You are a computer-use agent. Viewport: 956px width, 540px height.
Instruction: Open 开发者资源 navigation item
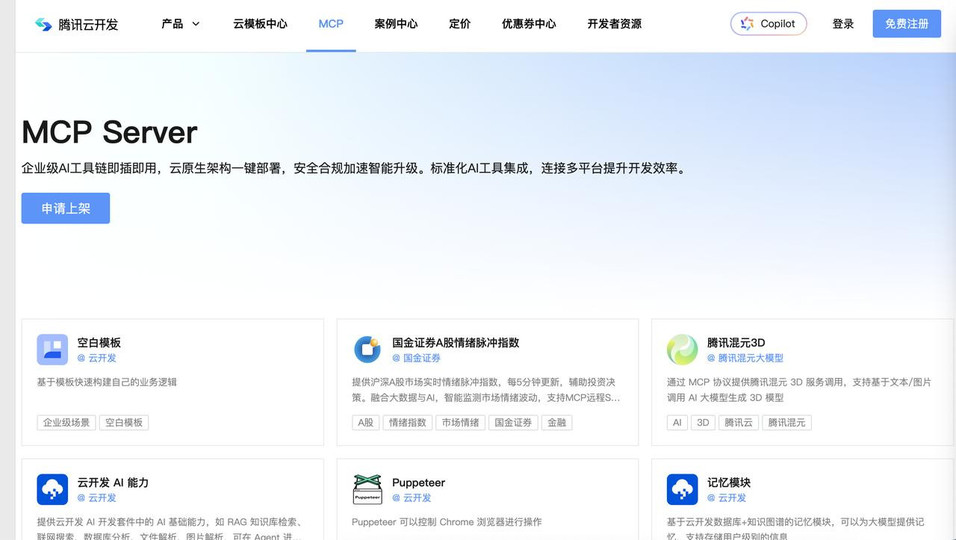tap(615, 24)
